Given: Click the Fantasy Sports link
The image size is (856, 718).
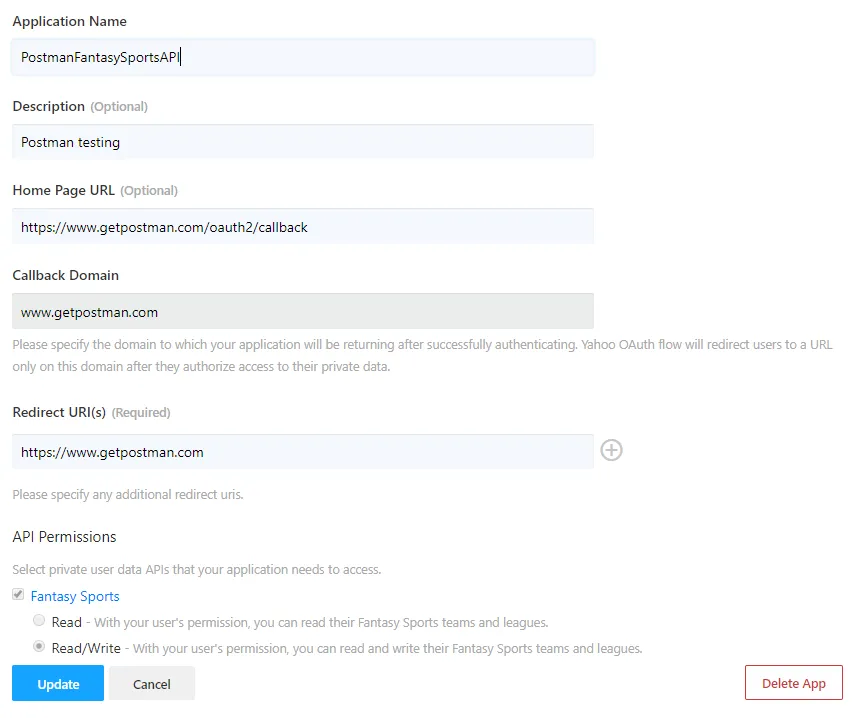Looking at the screenshot, I should point(74,595).
